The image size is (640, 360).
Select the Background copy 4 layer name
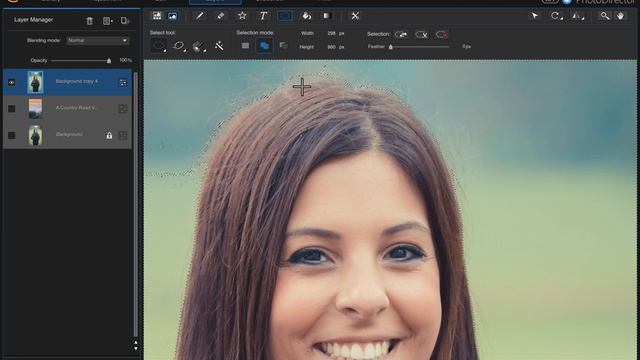[x=77, y=81]
